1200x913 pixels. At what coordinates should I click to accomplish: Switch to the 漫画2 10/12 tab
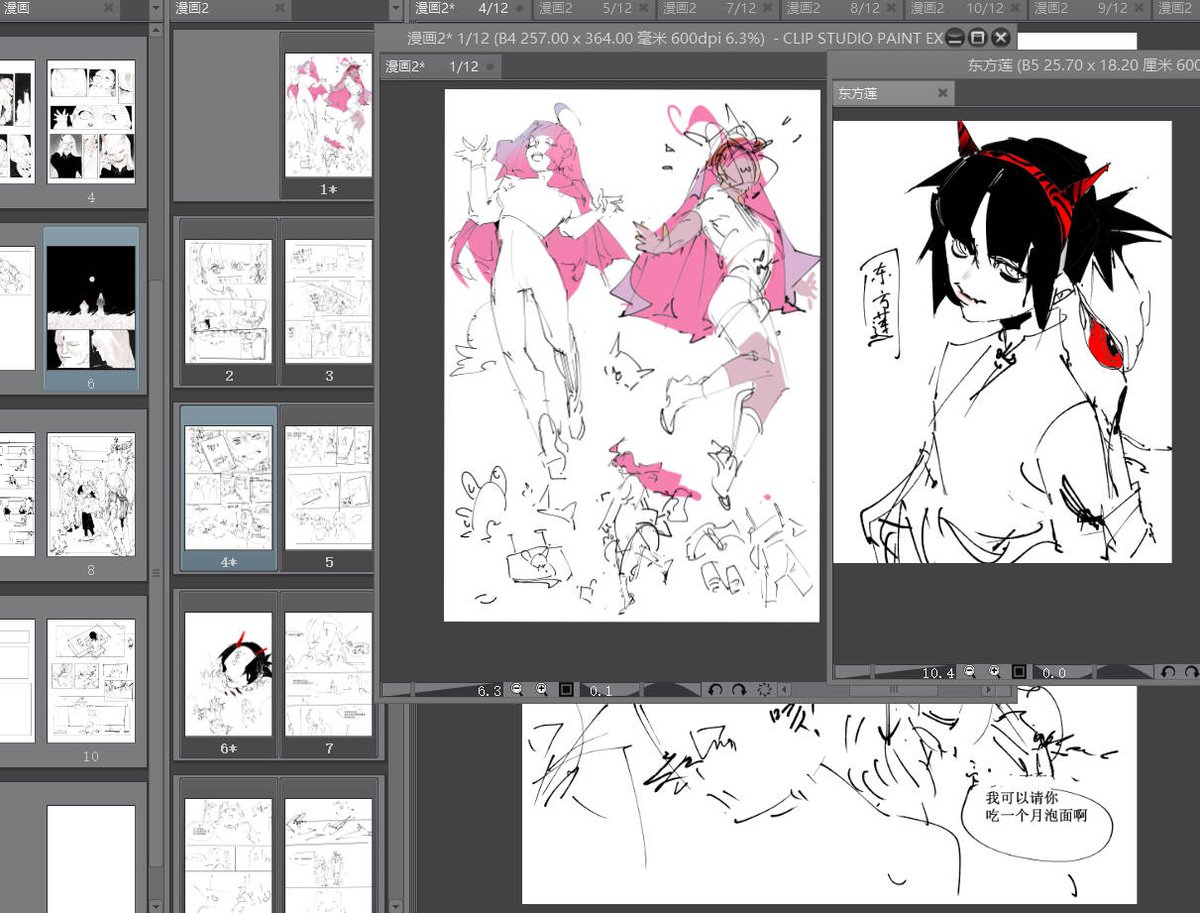pyautogui.click(x=965, y=9)
